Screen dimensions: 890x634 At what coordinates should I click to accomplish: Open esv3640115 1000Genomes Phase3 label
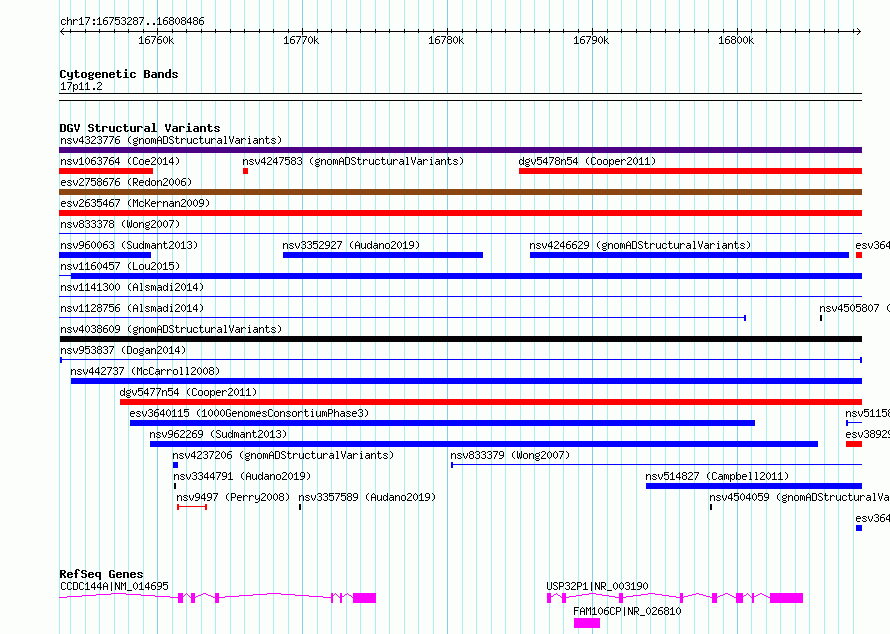tap(249, 413)
